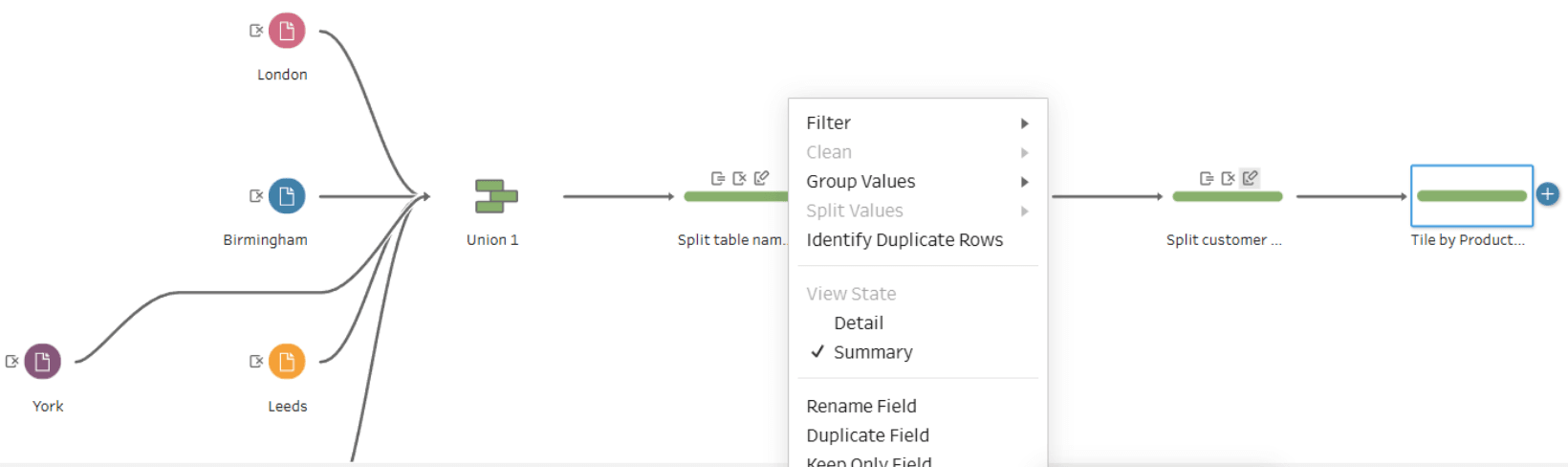Click Duplicate Field menu option
Image resolution: width=1568 pixels, height=467 pixels.
coord(867,435)
